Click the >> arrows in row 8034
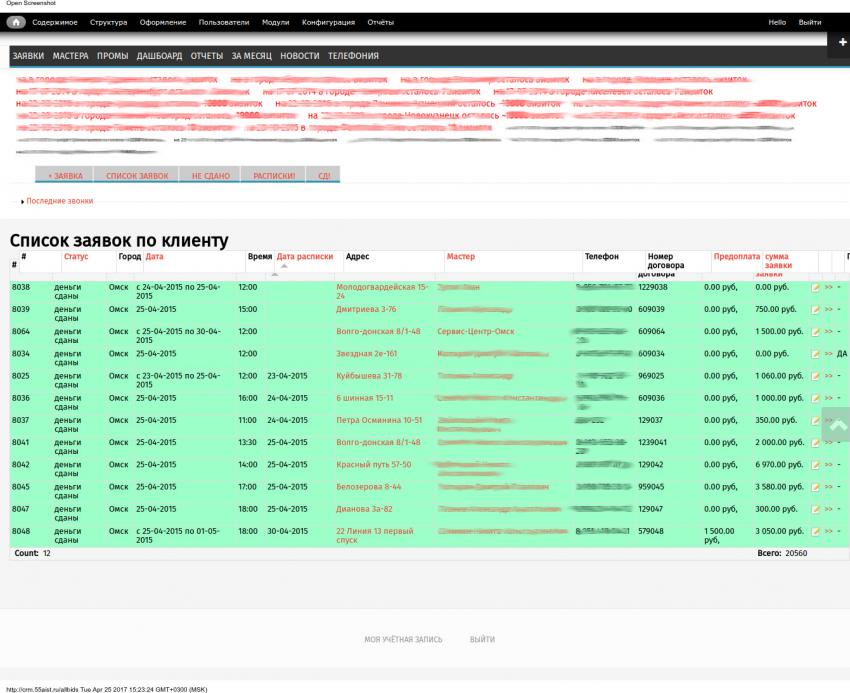The height and width of the screenshot is (693, 850). click(x=828, y=354)
